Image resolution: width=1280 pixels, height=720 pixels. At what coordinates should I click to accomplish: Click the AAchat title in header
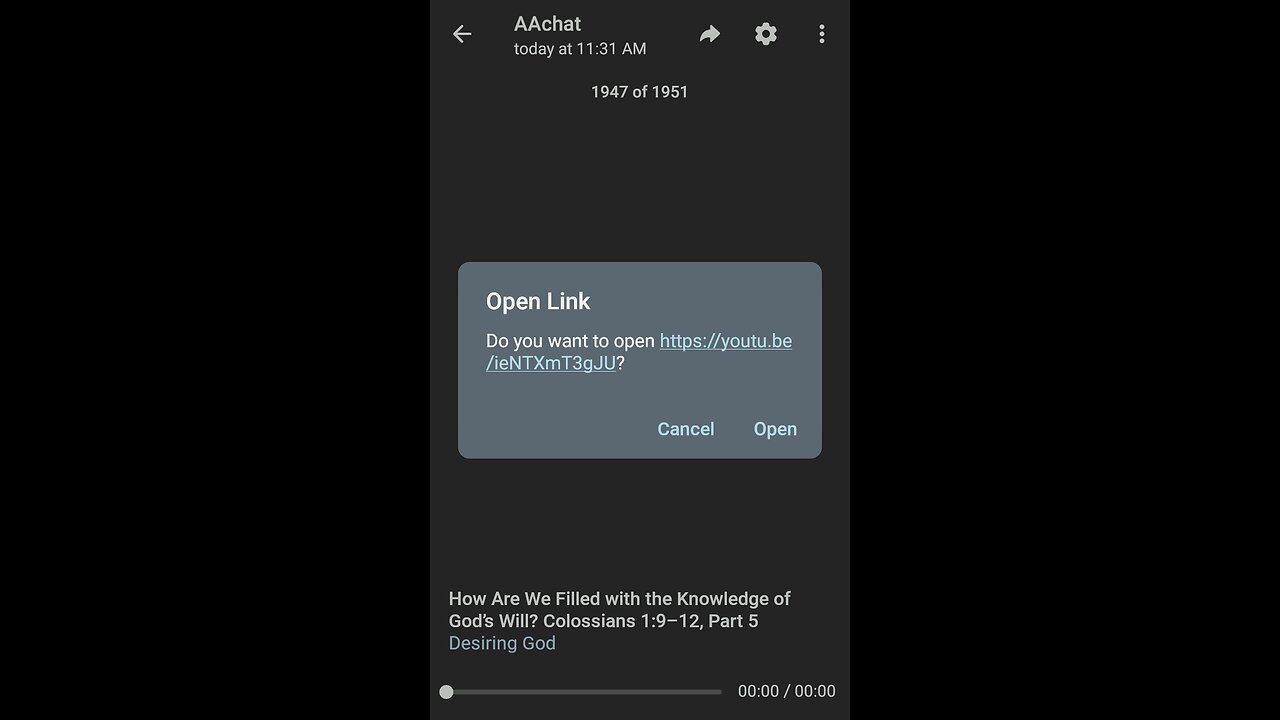pos(547,23)
